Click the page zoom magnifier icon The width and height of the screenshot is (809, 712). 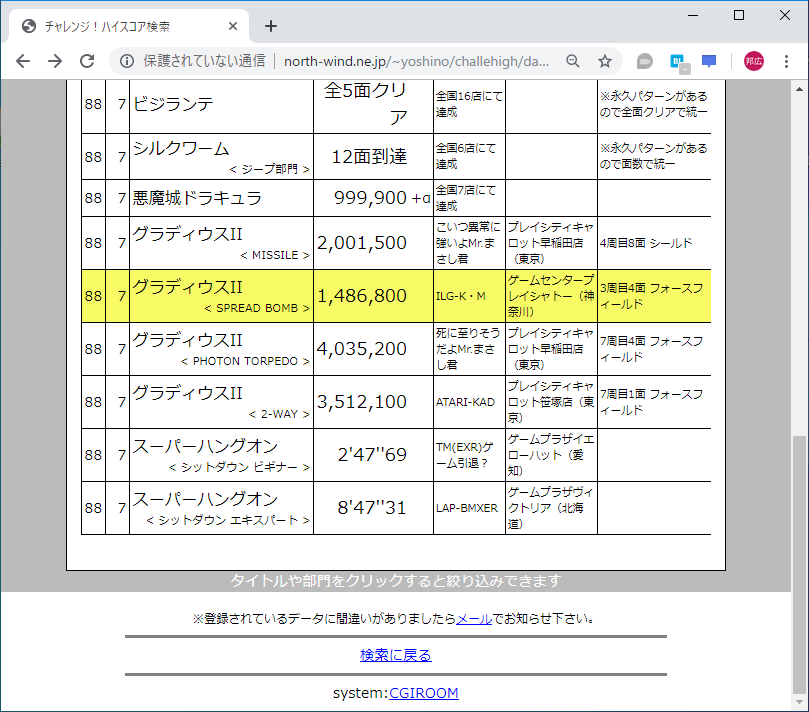(572, 61)
